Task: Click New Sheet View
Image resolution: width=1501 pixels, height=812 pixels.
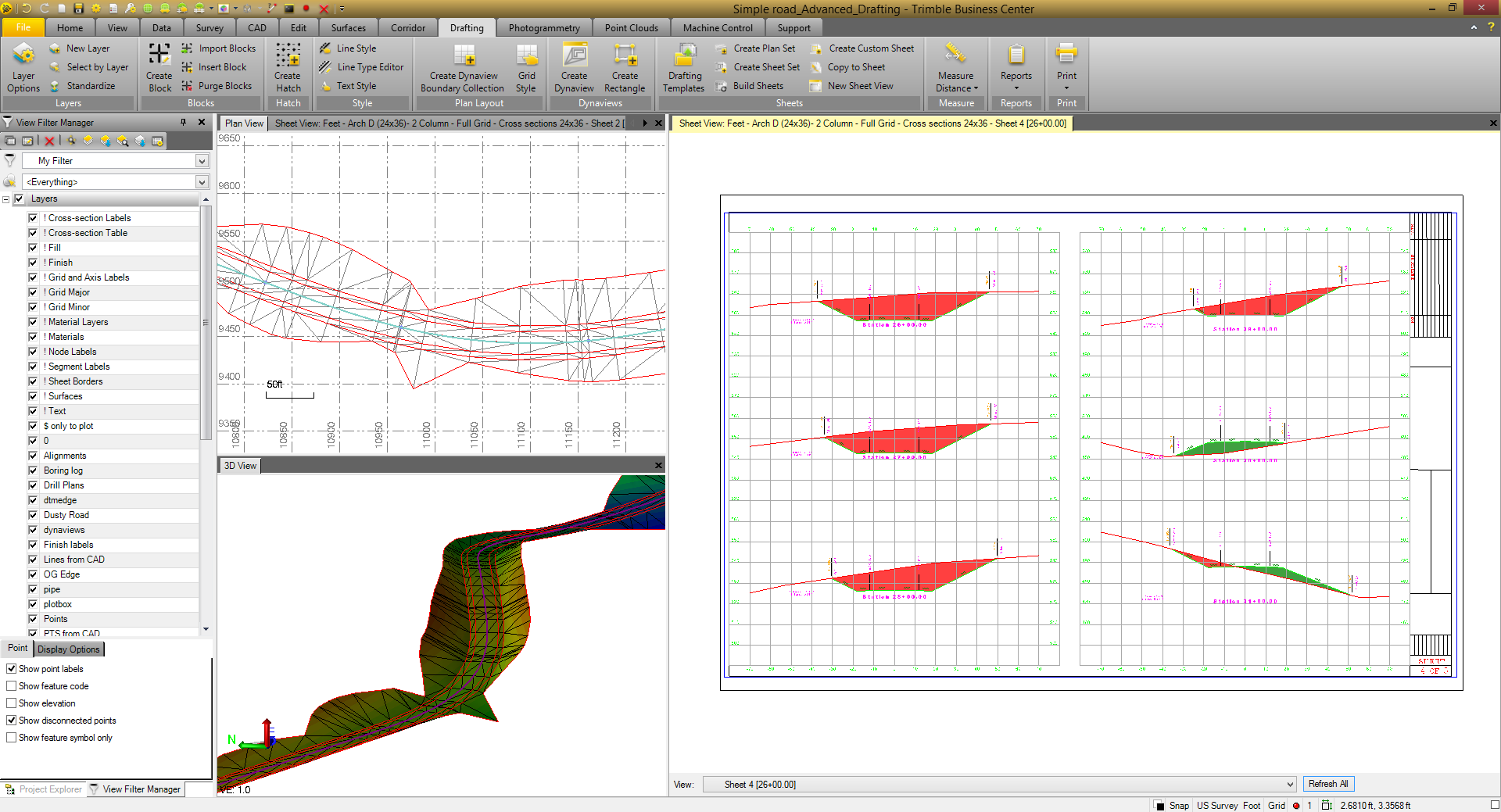Action: tap(851, 86)
